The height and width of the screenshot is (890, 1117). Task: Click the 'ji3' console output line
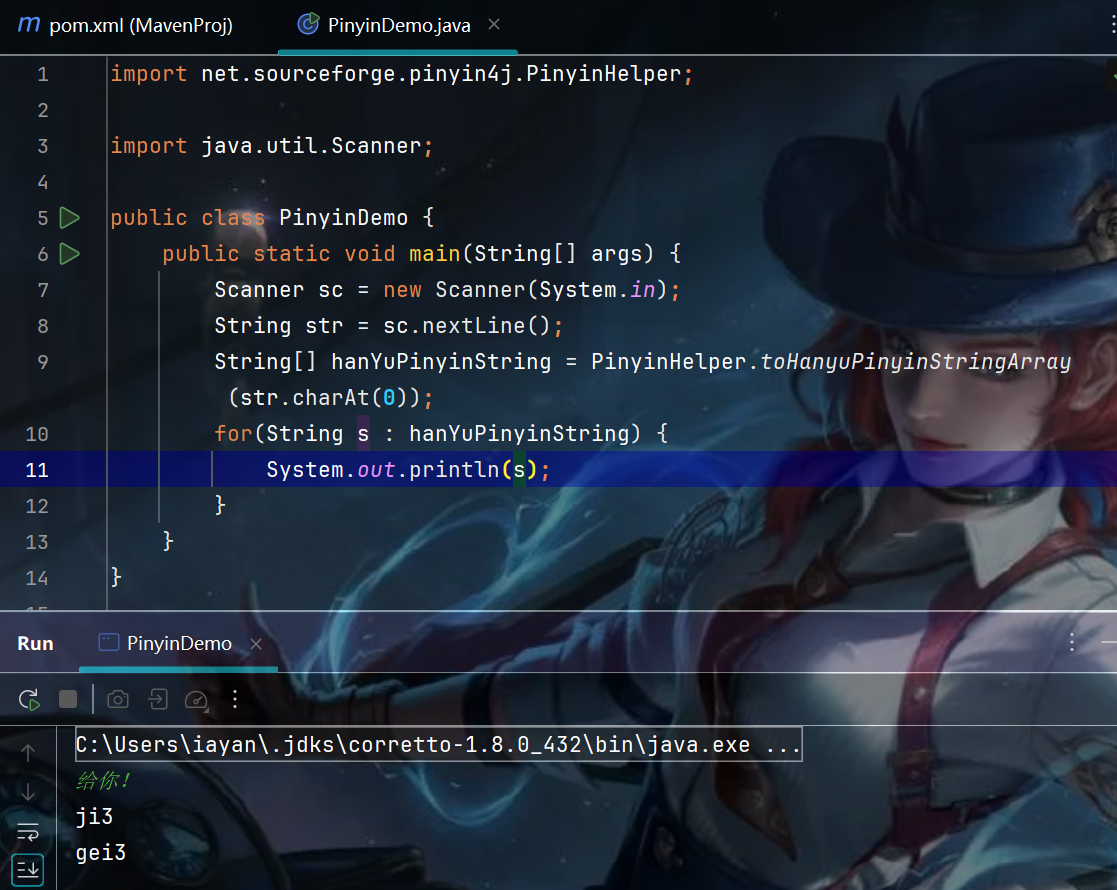pyautogui.click(x=95, y=817)
